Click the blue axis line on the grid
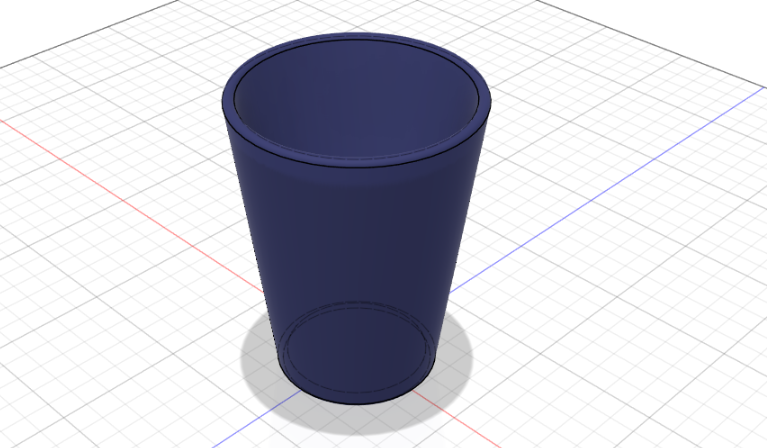This screenshot has width=767, height=448. click(x=607, y=191)
